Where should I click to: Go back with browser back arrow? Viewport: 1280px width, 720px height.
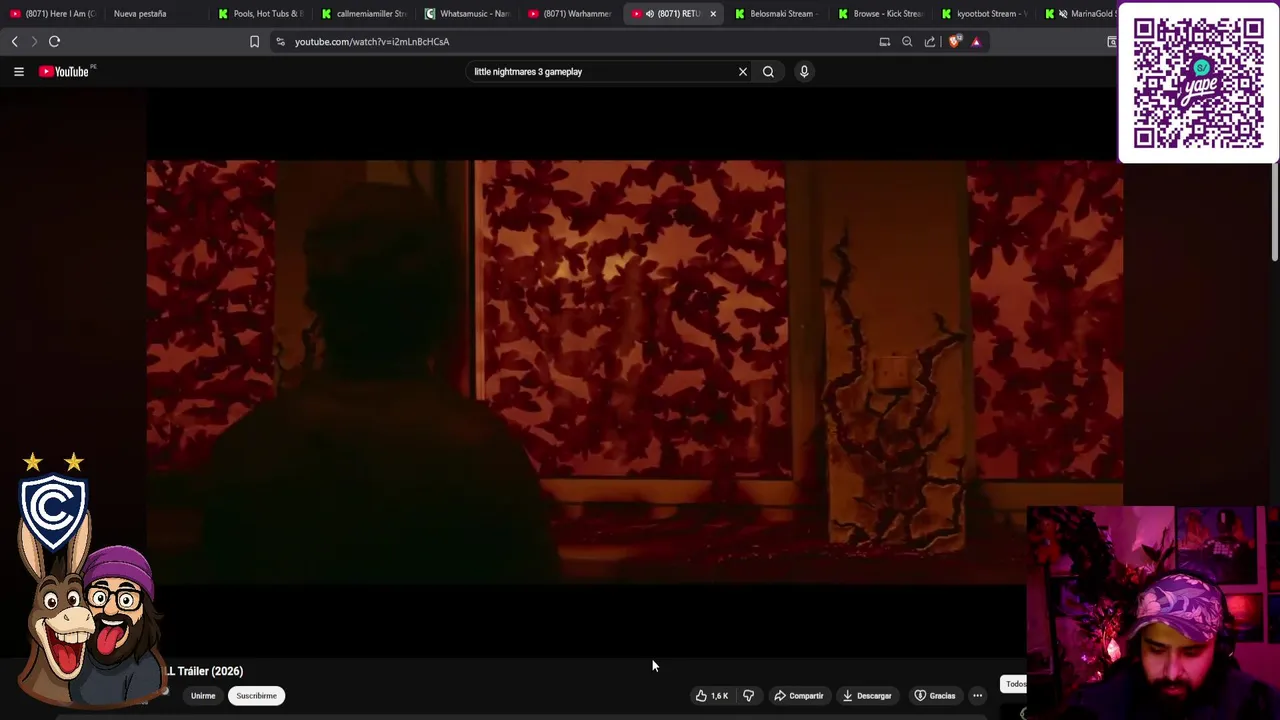pyautogui.click(x=14, y=41)
